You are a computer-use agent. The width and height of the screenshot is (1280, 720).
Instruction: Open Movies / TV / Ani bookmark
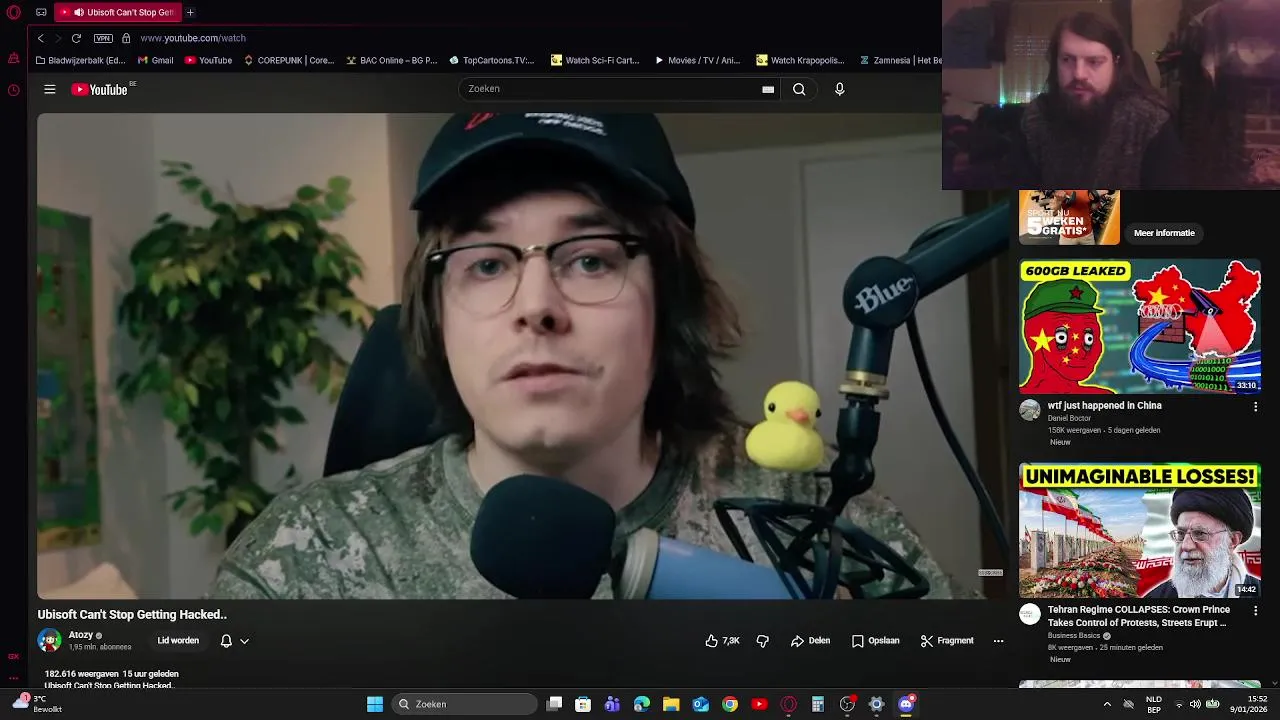pyautogui.click(x=697, y=60)
